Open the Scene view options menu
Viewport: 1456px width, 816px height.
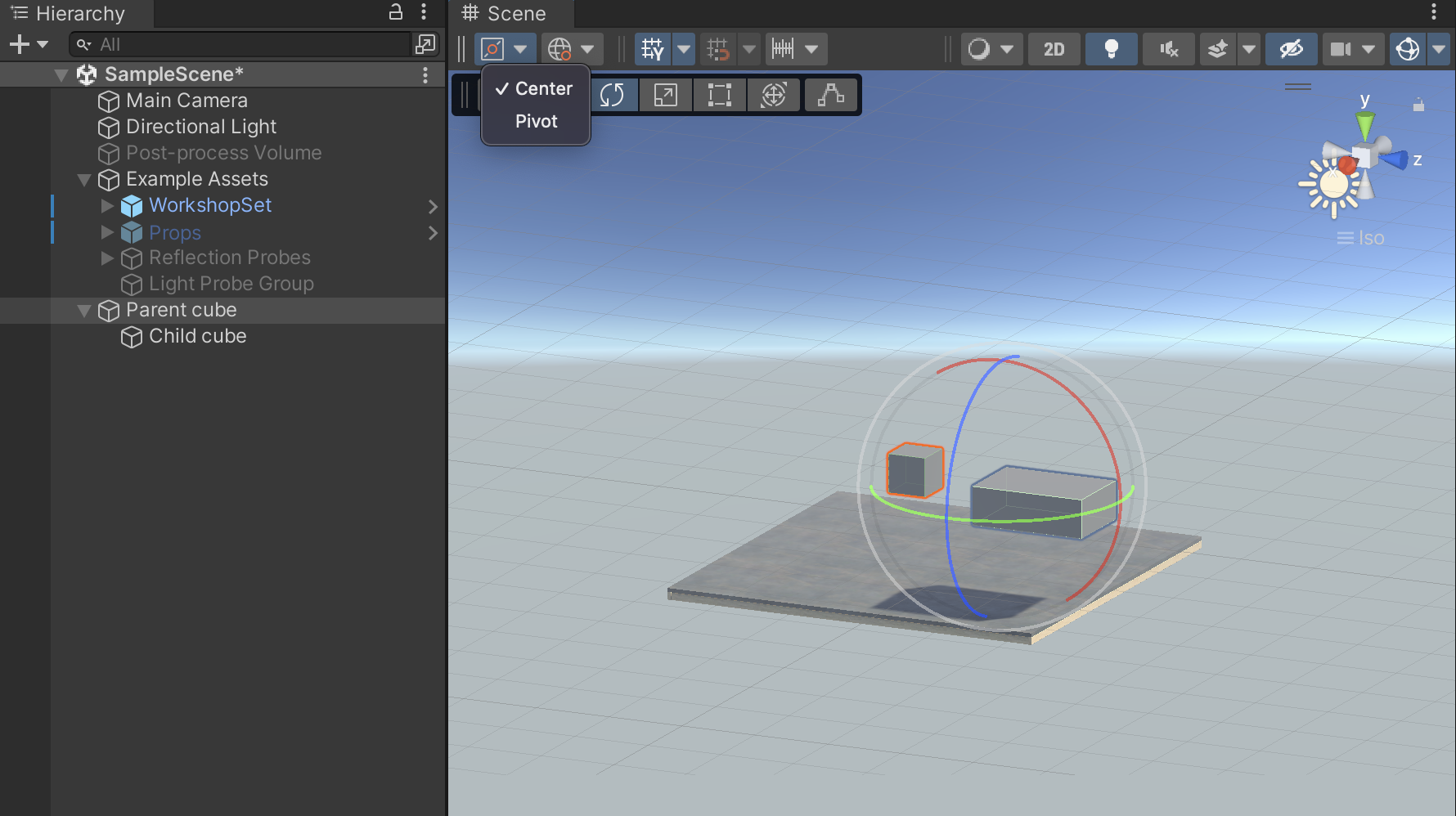(x=1434, y=11)
